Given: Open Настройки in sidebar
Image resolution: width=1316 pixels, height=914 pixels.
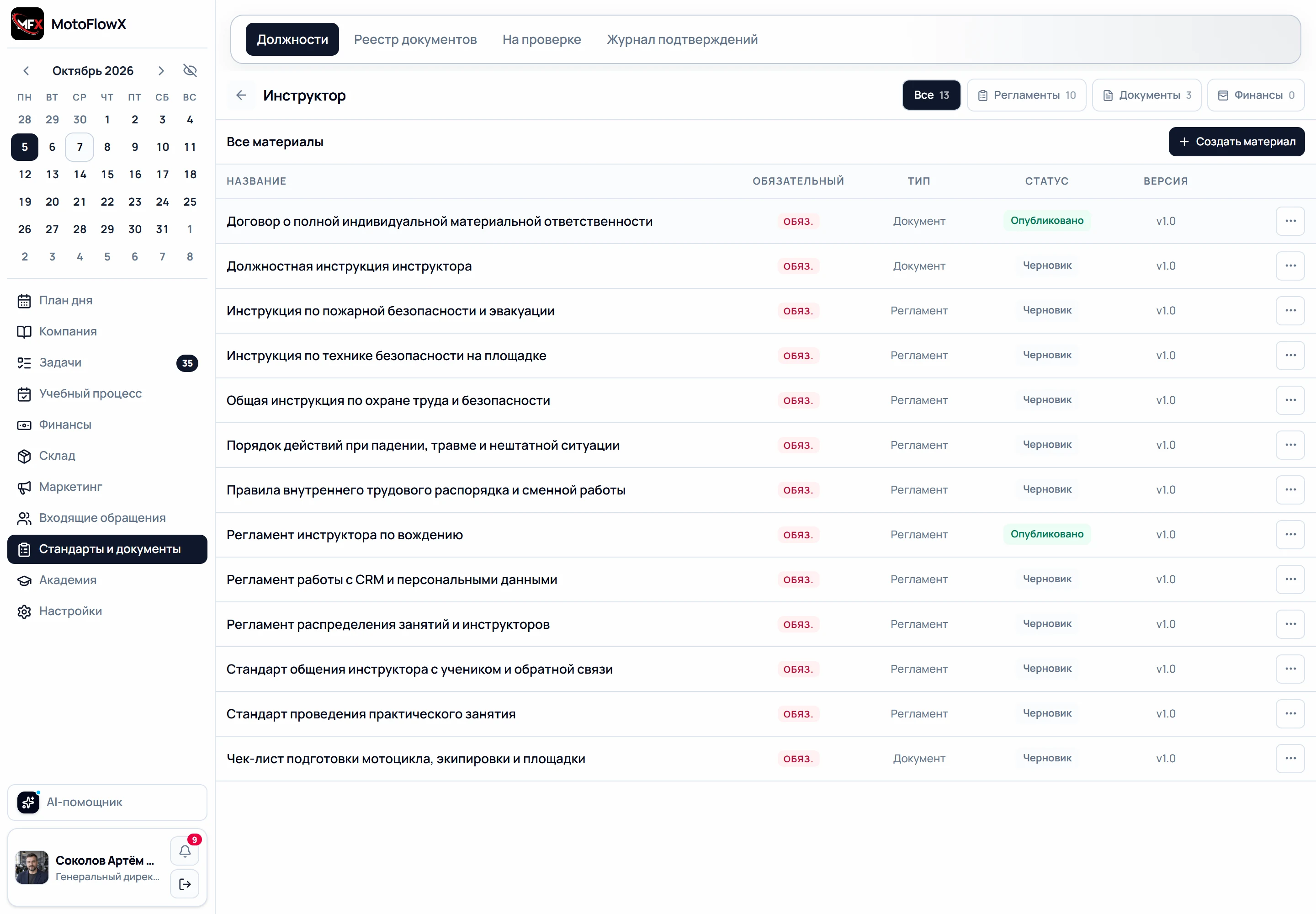Looking at the screenshot, I should pos(107,611).
